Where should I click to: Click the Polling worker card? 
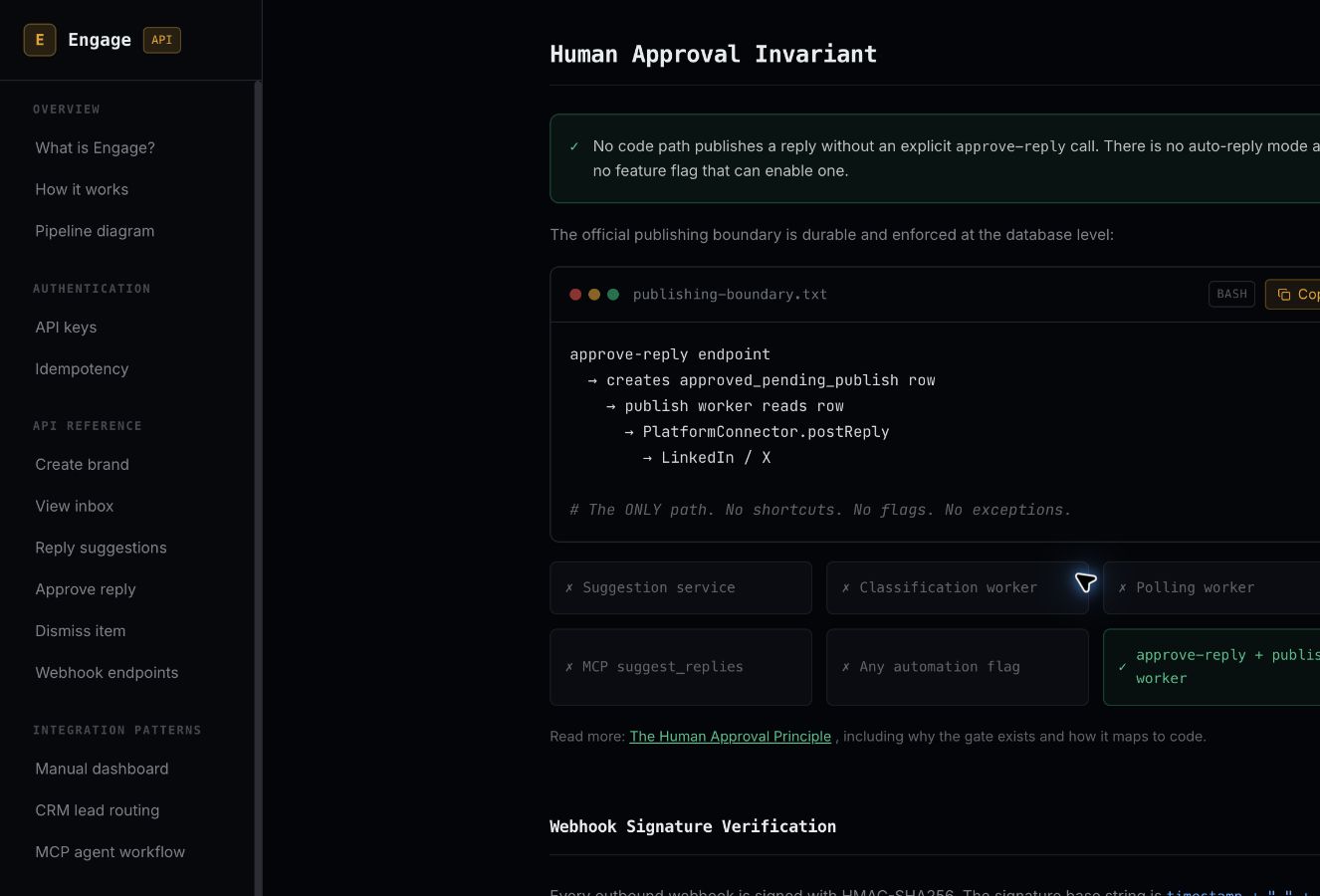tap(1211, 587)
